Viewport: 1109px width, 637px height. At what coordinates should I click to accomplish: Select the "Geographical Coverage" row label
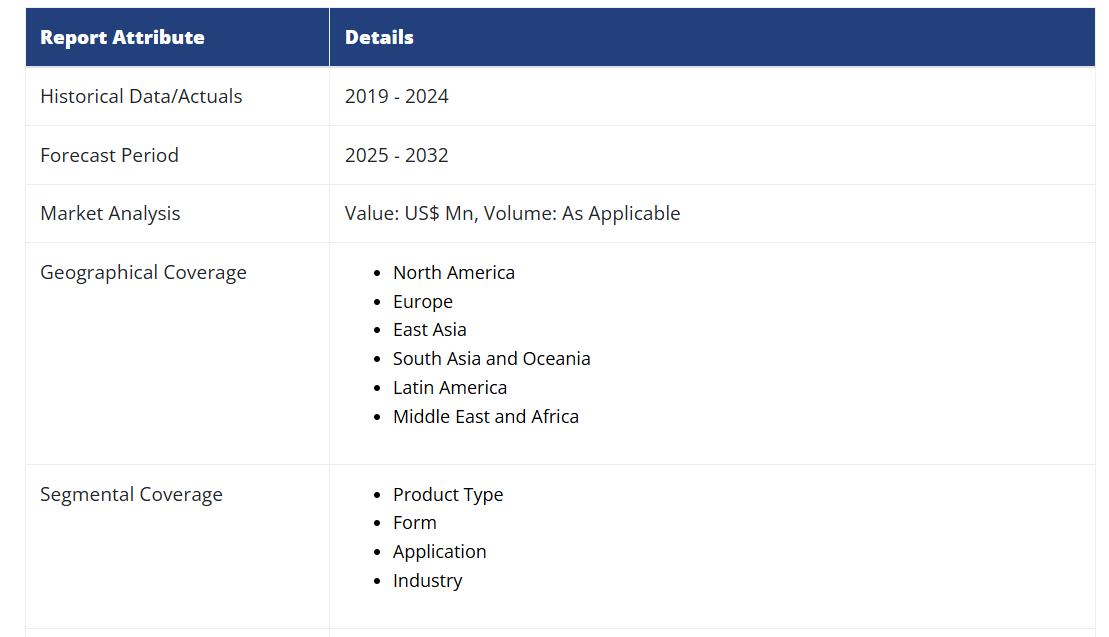pos(143,273)
